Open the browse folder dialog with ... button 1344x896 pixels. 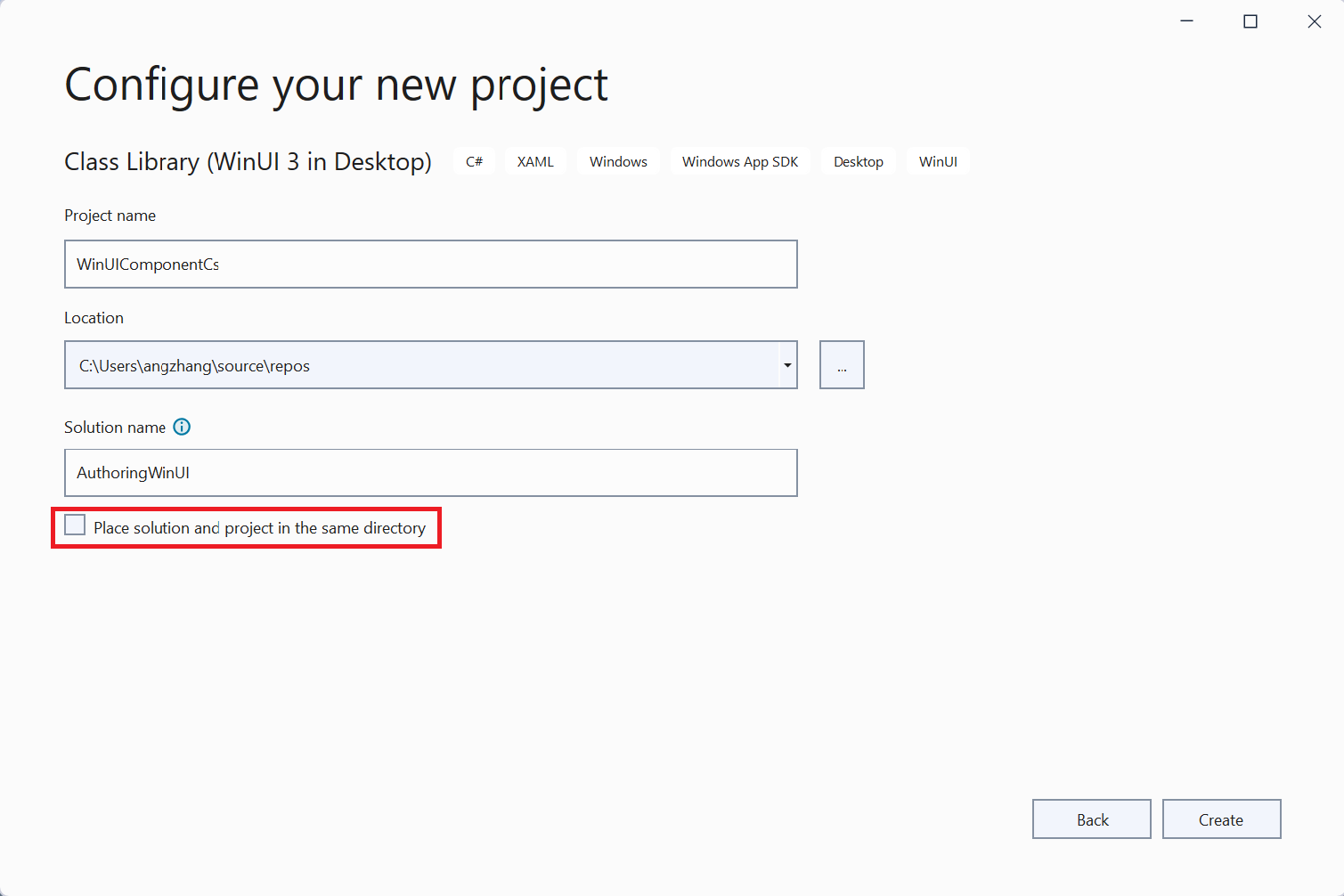coord(841,364)
